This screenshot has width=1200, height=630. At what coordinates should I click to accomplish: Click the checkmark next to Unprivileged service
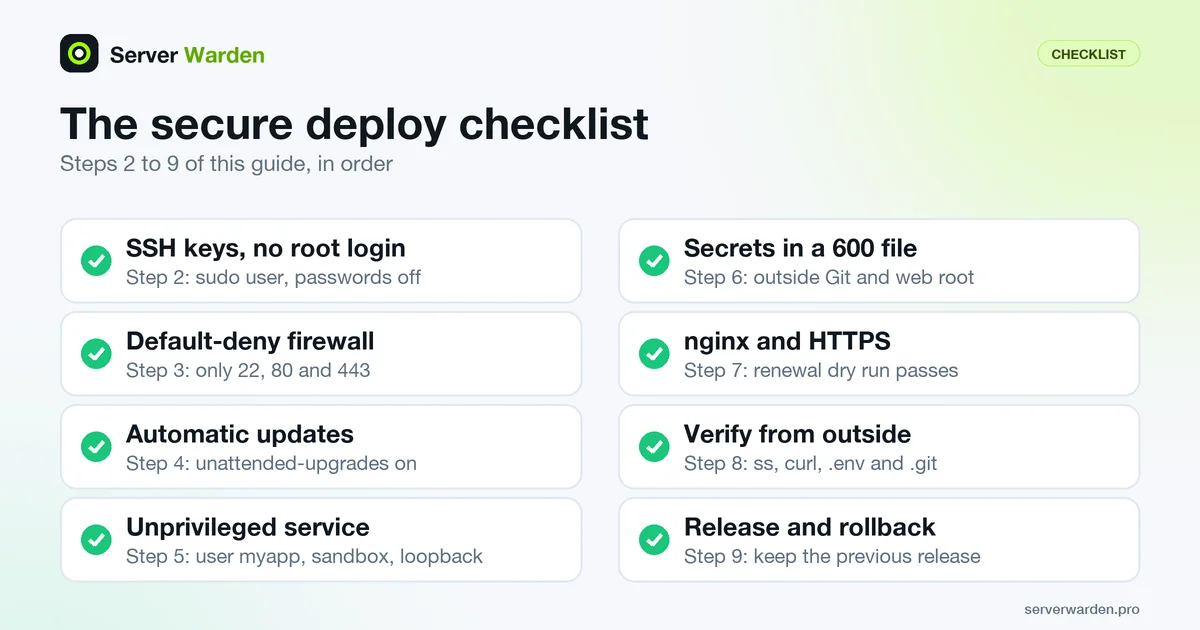pyautogui.click(x=96, y=540)
